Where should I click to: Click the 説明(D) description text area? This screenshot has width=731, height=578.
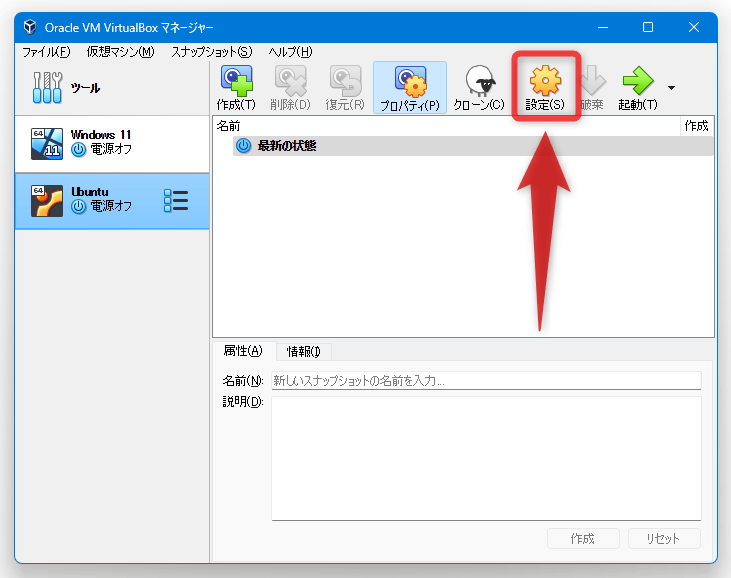[x=486, y=458]
